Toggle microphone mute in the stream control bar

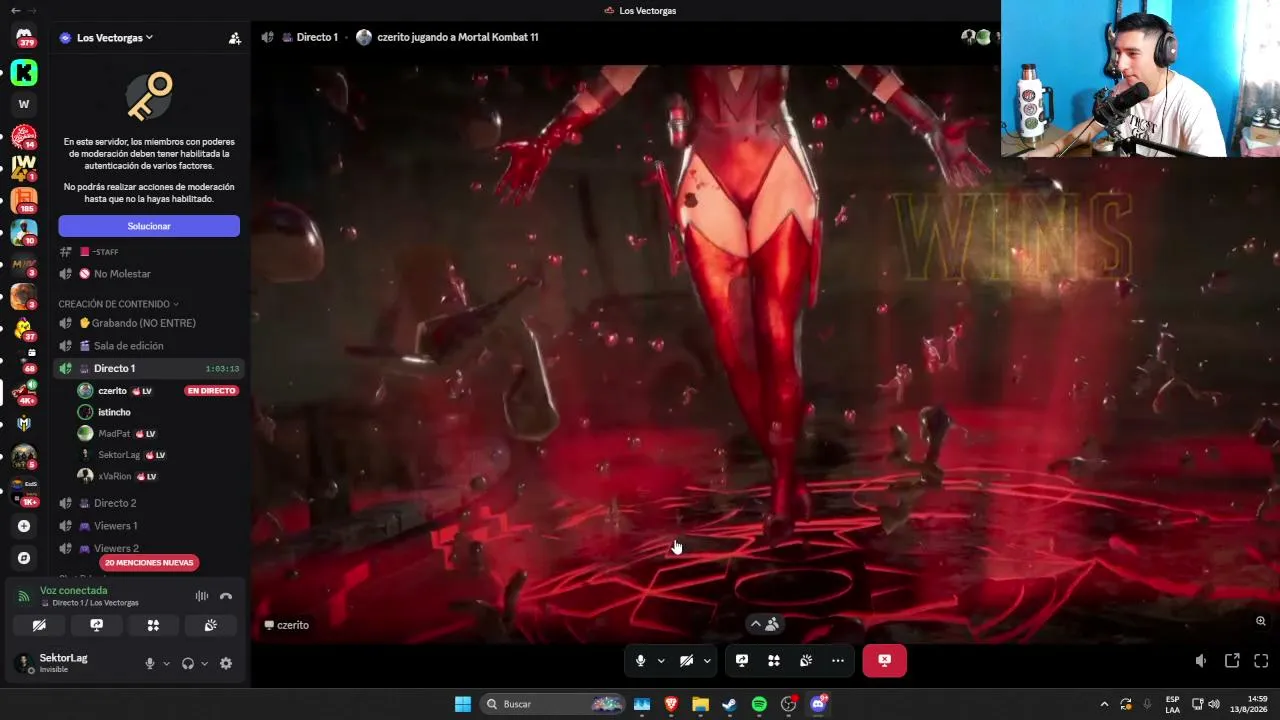(641, 661)
